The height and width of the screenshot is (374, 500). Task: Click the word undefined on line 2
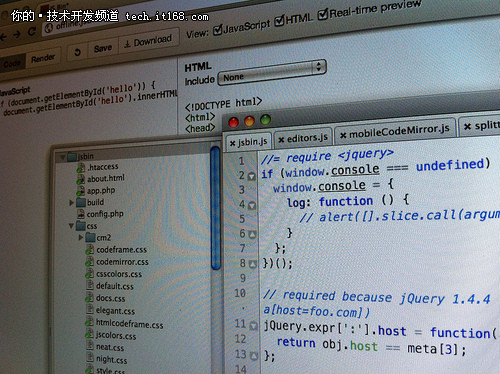450,165
